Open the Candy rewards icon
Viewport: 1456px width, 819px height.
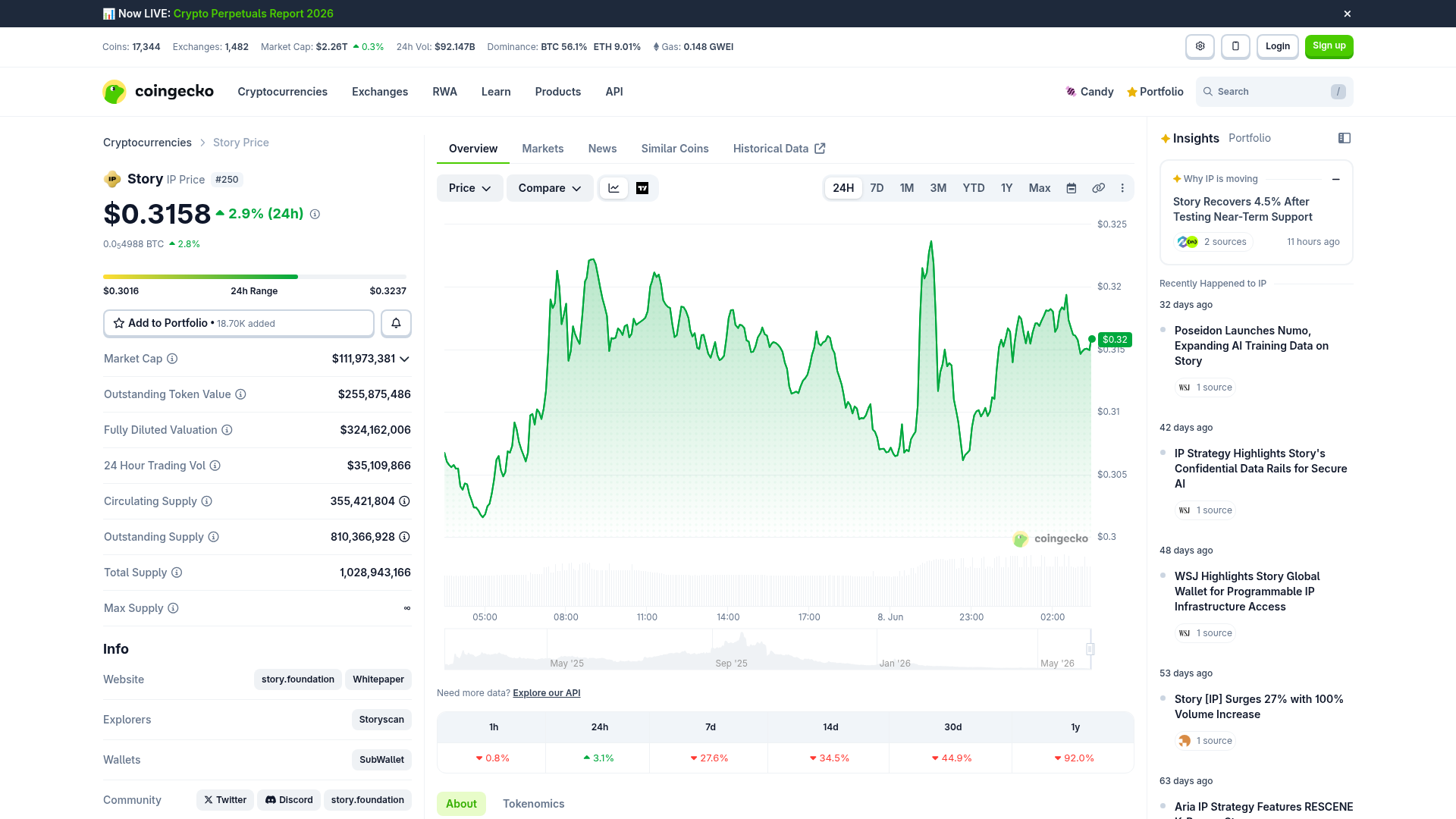tap(1089, 92)
